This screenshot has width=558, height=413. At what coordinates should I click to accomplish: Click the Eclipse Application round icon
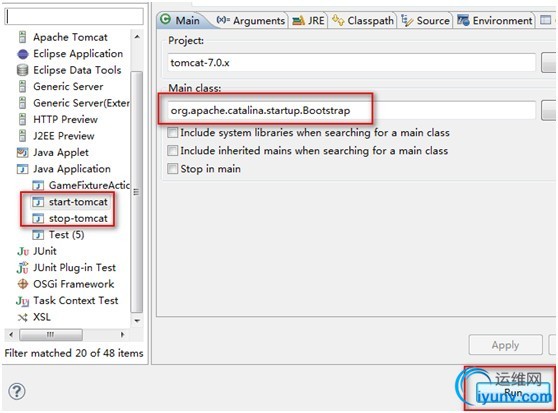pyautogui.click(x=22, y=54)
